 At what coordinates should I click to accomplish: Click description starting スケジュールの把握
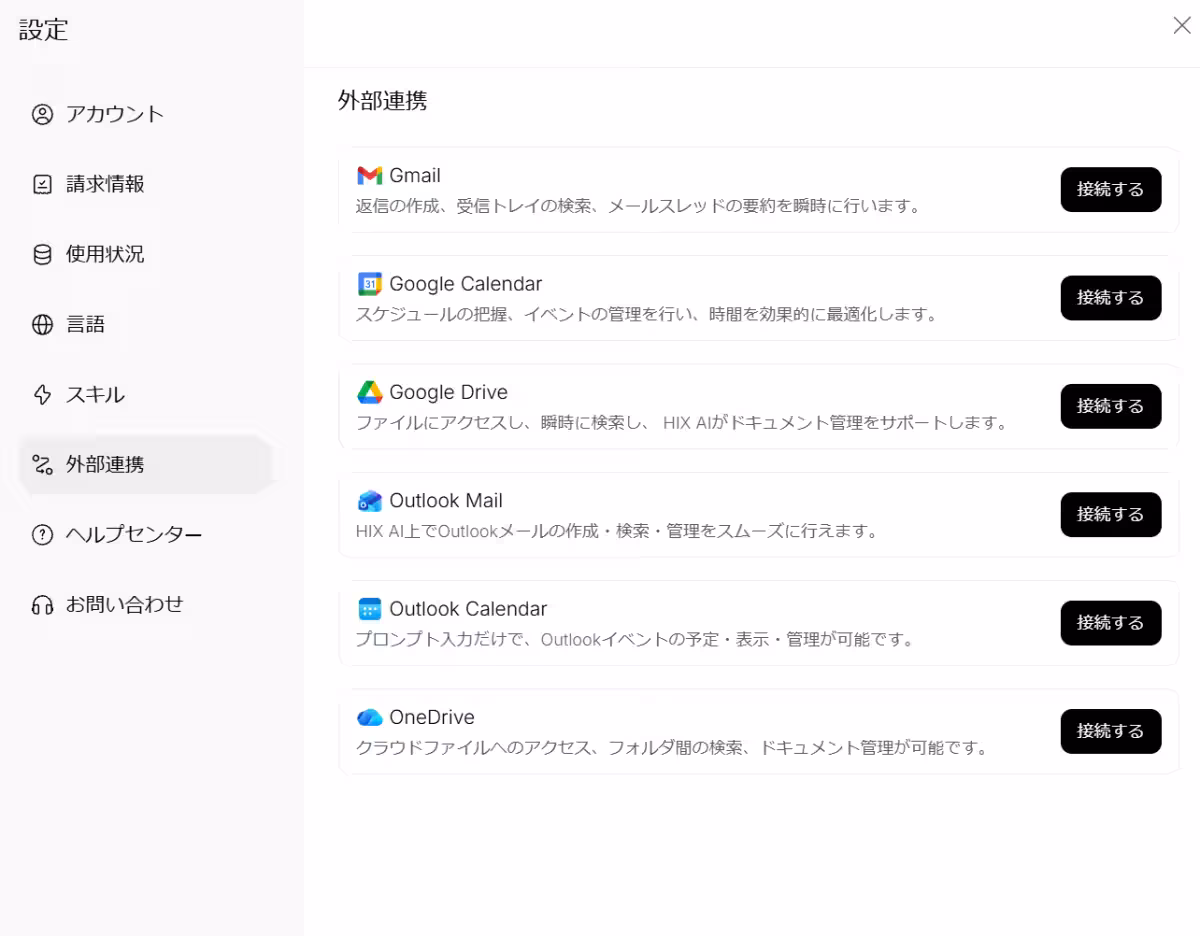pos(647,314)
